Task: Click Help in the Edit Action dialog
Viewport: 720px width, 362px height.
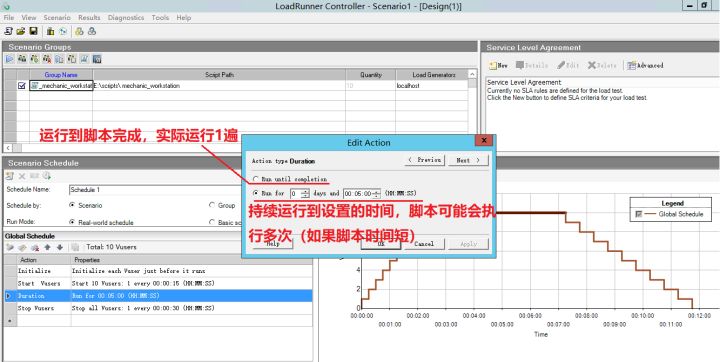Action: tap(273, 244)
